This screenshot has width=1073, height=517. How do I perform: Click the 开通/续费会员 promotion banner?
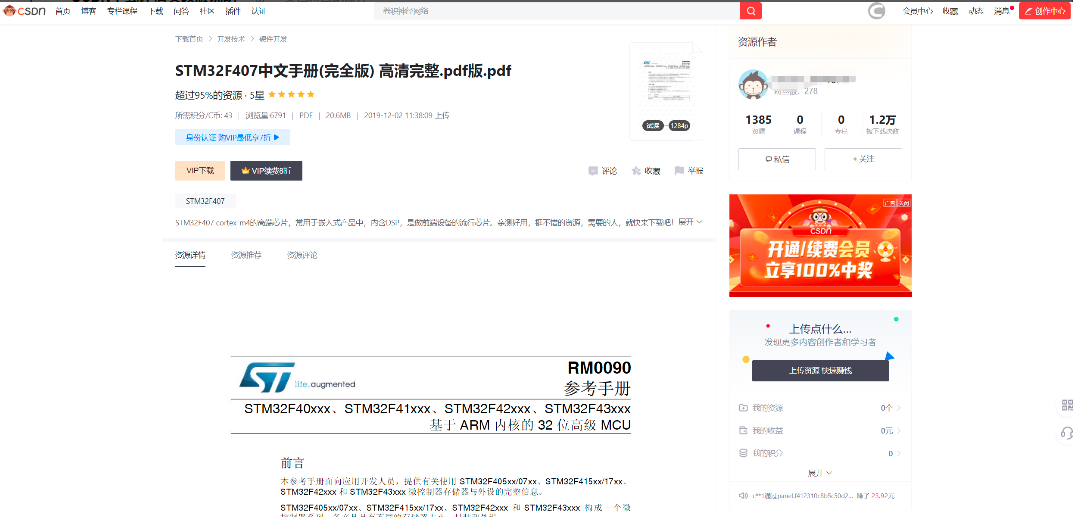click(820, 246)
